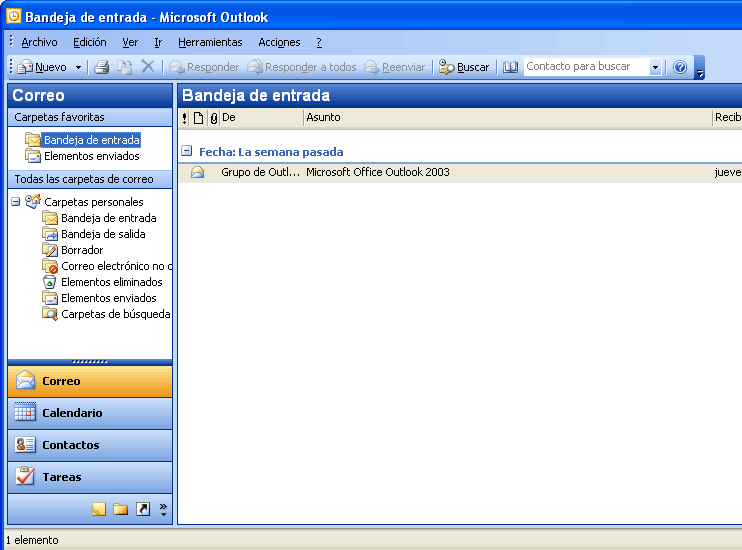Open the Nuevo button dropdown arrow
The image size is (742, 550).
click(79, 67)
